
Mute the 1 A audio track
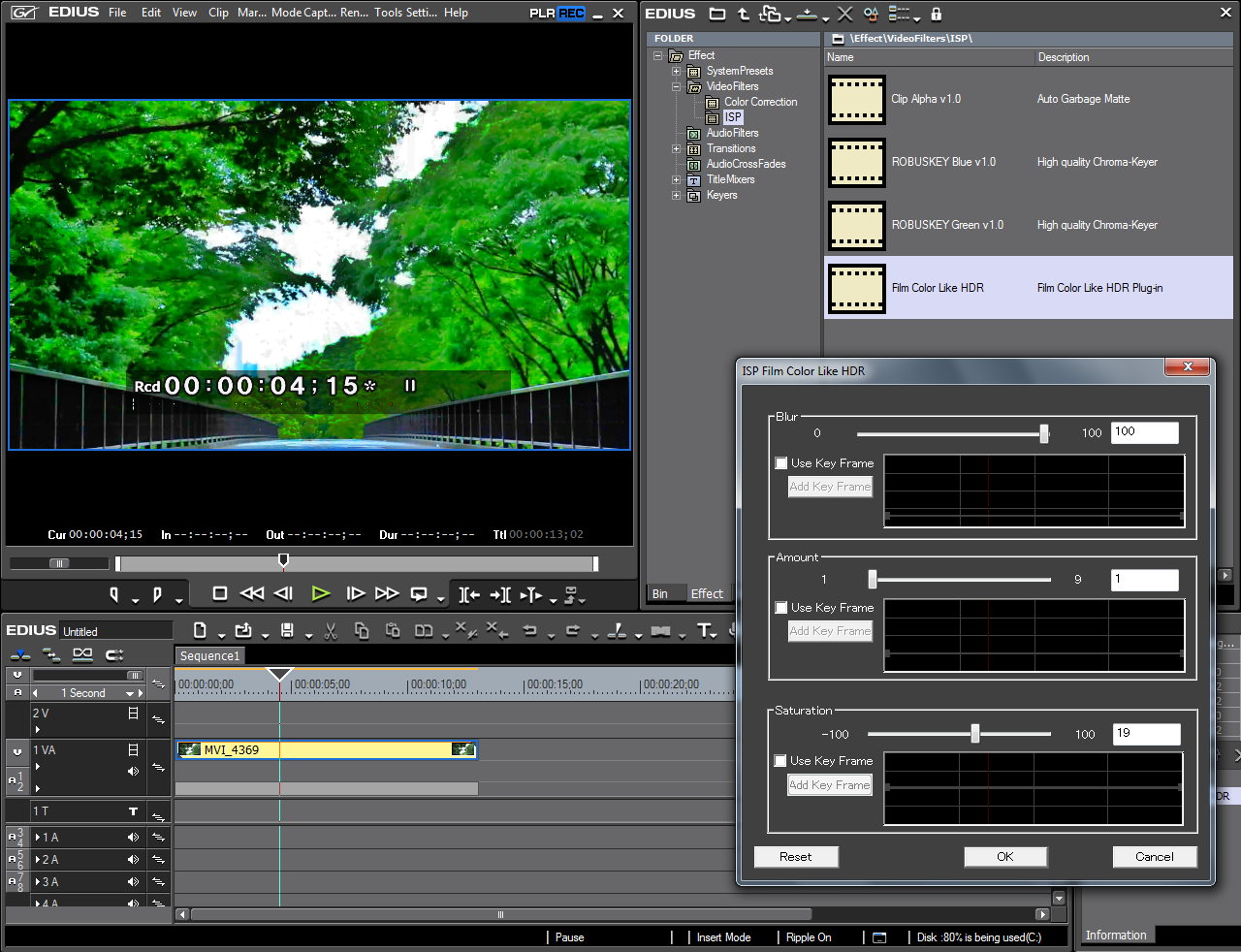coord(133,838)
